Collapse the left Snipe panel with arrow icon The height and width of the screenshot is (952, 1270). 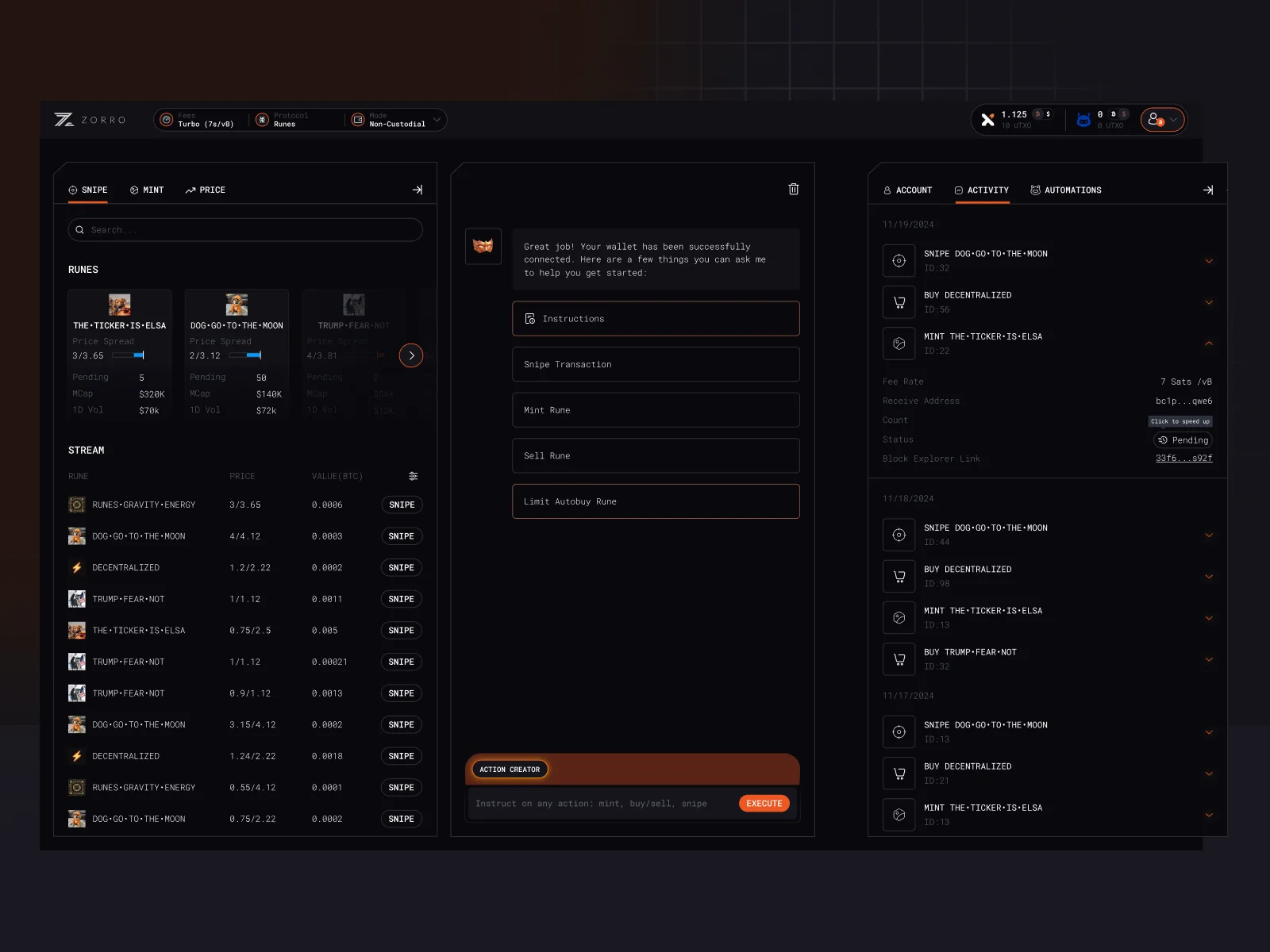click(x=418, y=190)
